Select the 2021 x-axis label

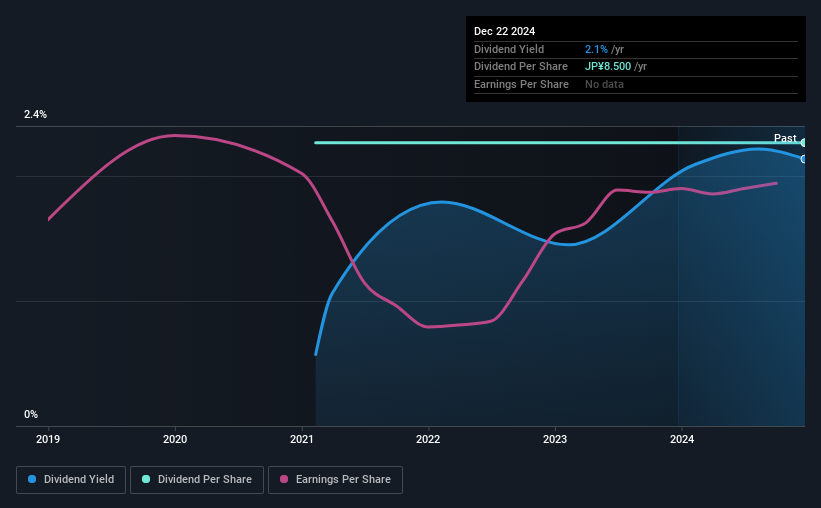pos(302,439)
